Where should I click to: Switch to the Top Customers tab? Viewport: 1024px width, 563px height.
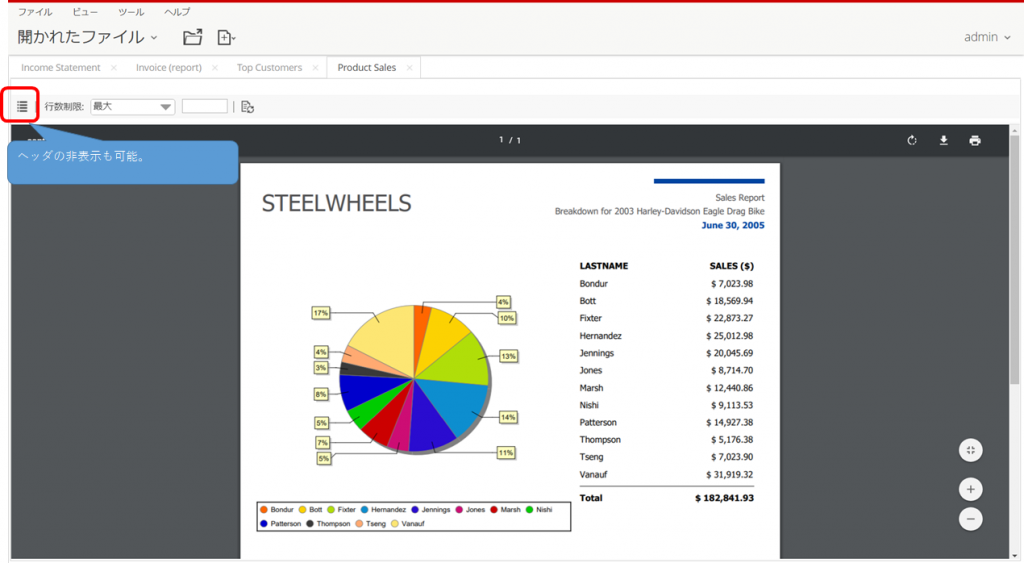269,68
